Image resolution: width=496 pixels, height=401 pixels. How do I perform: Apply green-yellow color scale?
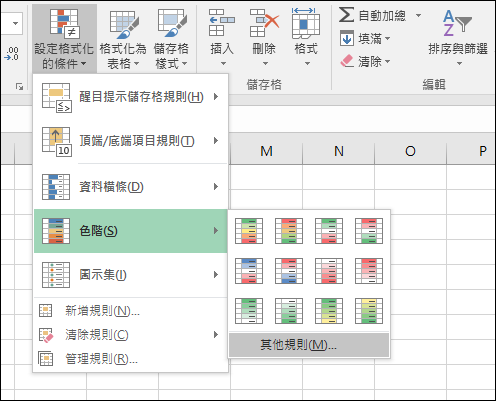click(329, 311)
